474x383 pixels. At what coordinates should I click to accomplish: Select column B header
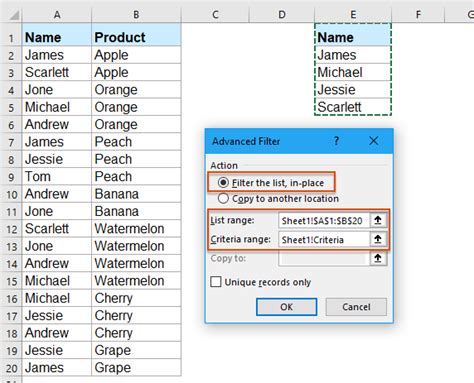click(136, 15)
